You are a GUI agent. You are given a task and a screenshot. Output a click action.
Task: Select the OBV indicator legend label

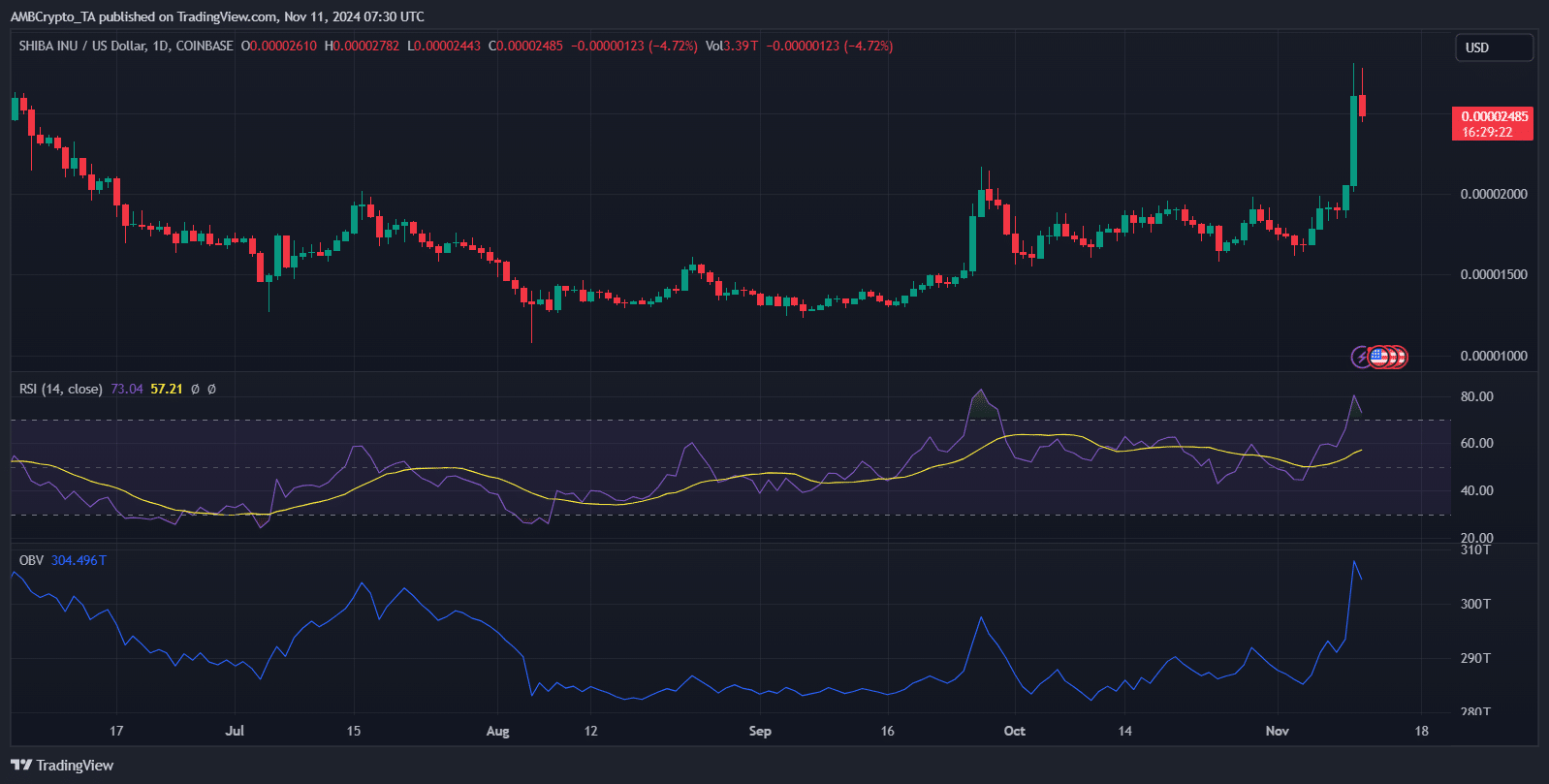point(31,560)
